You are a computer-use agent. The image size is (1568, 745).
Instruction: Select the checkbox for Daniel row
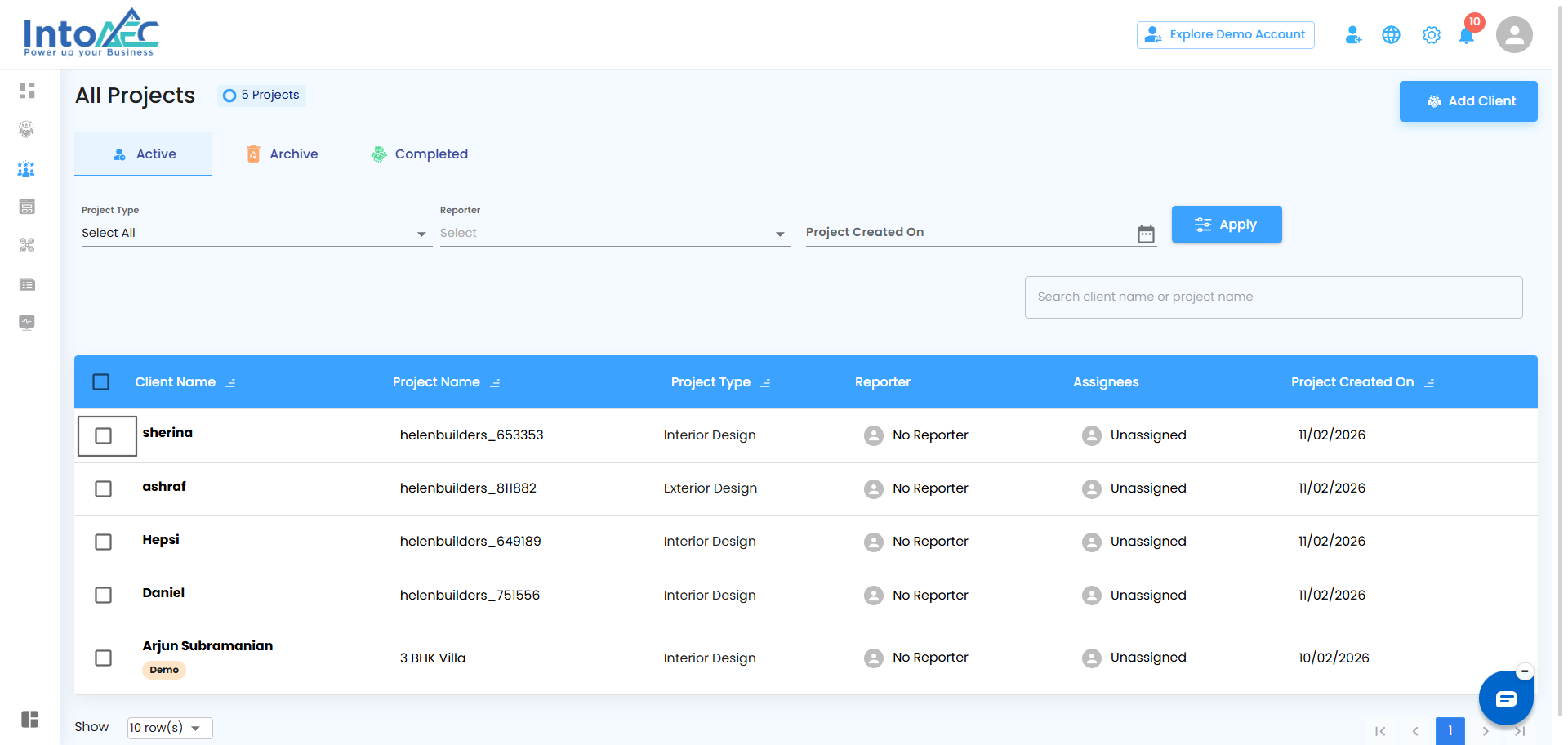pyautogui.click(x=104, y=596)
